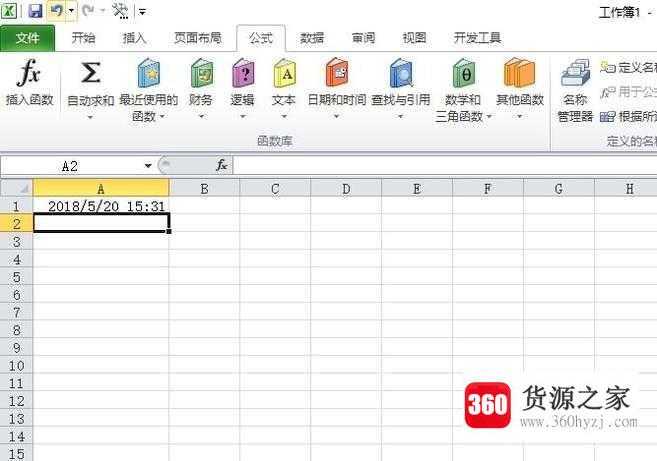Select row 3 header
Viewport: 657px width, 461px height.
click(x=16, y=241)
